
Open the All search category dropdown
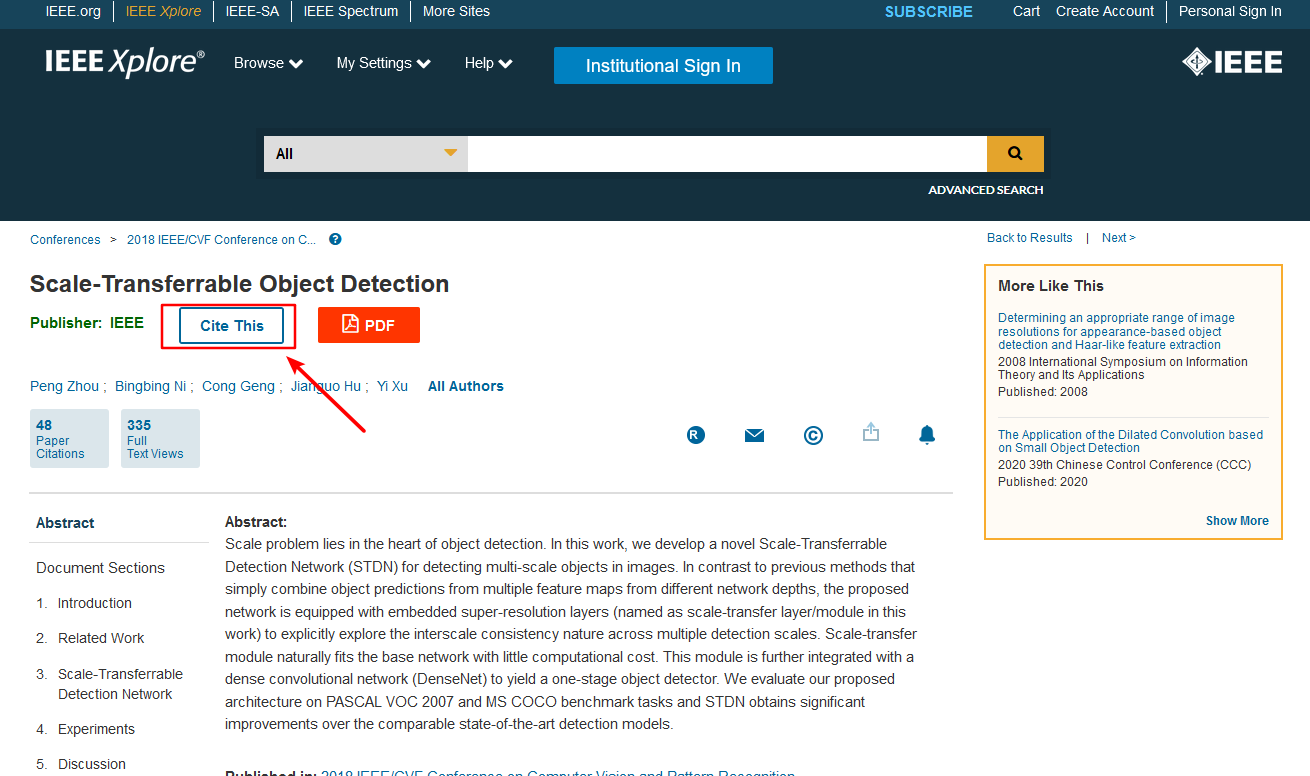click(x=366, y=154)
